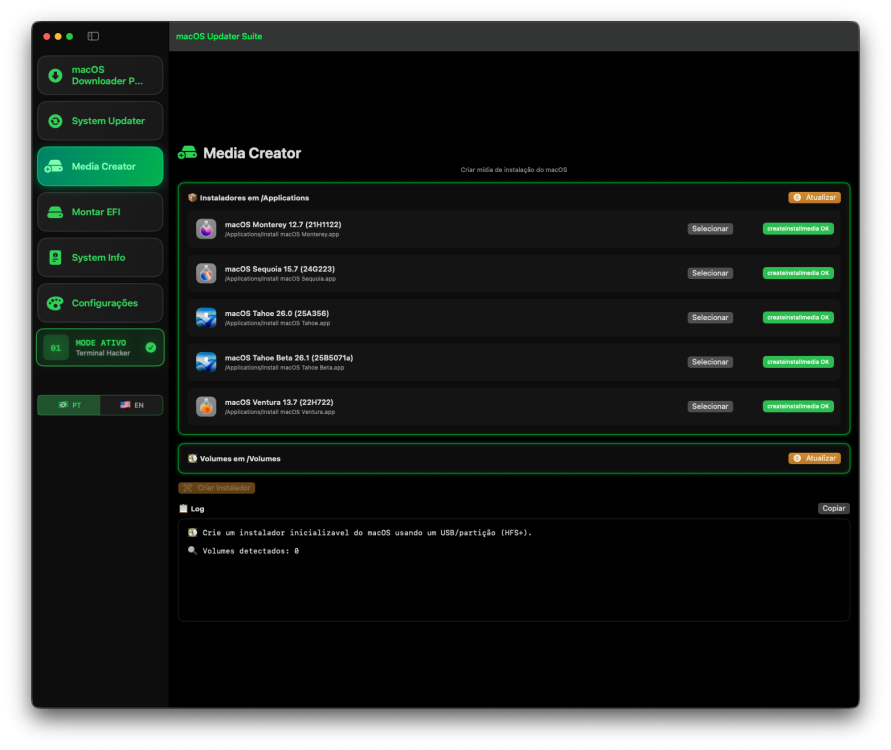Refresh the Instaladores list with Atualizar
This screenshot has height=750, width=891.
point(814,197)
